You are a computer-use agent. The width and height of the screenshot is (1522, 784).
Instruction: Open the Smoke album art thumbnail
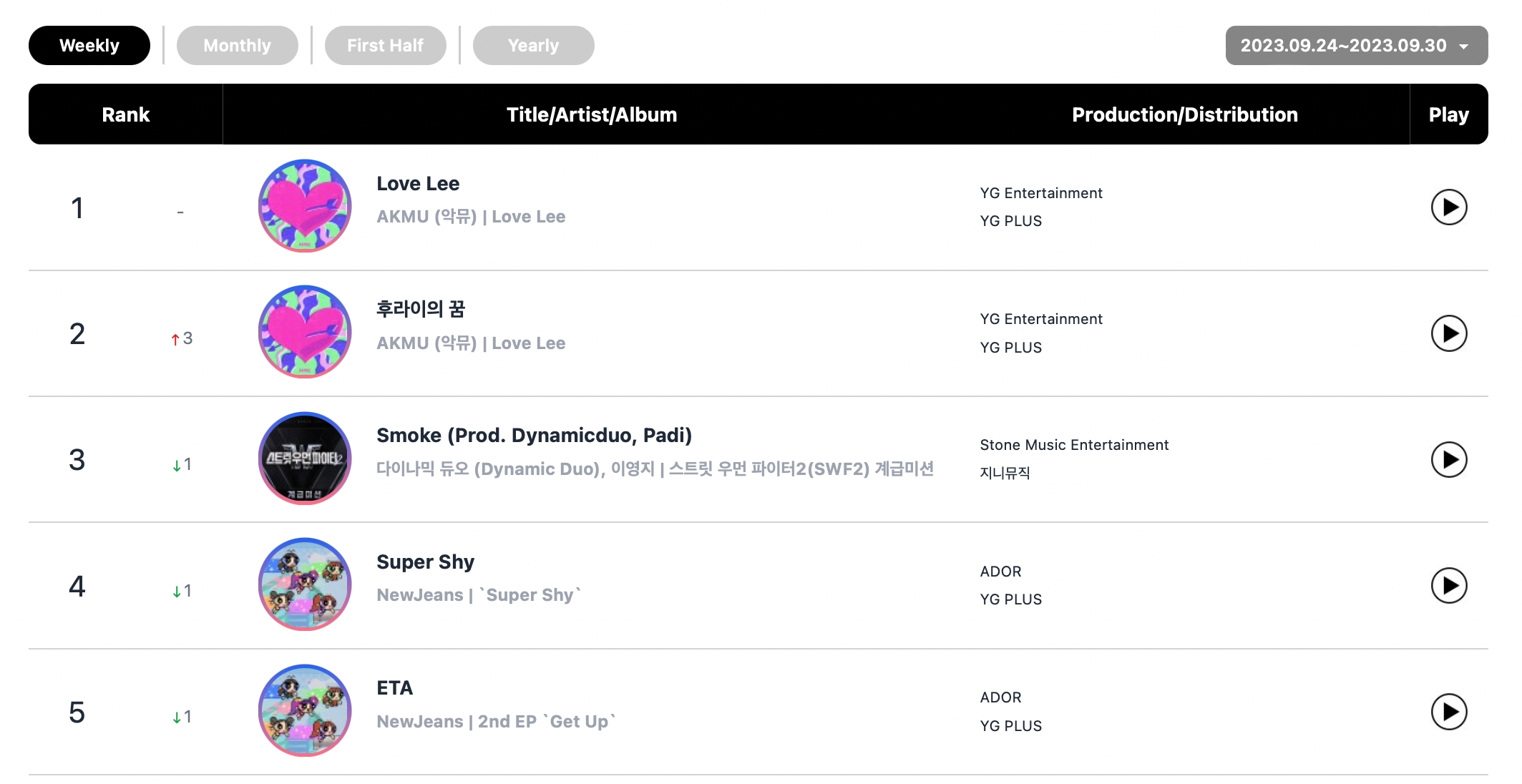point(305,459)
